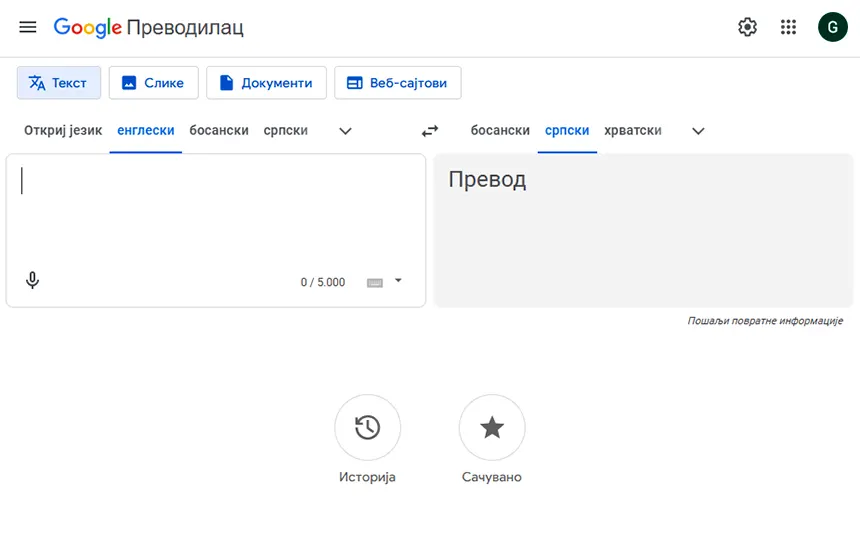
Task: Open the settings gear
Action: tap(747, 27)
